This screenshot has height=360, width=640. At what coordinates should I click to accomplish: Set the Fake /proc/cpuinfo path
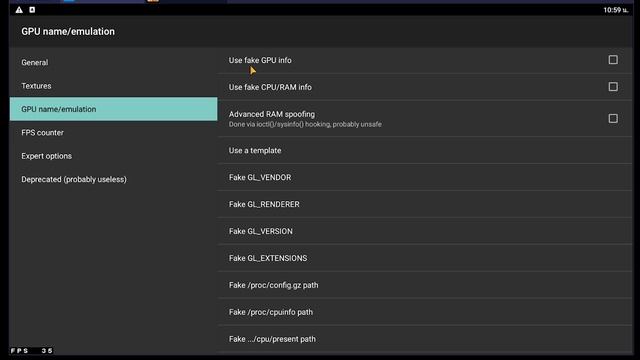425,312
